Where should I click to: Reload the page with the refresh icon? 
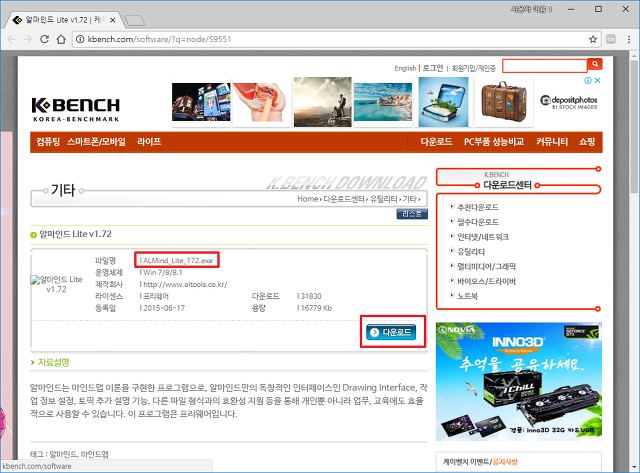[44, 39]
